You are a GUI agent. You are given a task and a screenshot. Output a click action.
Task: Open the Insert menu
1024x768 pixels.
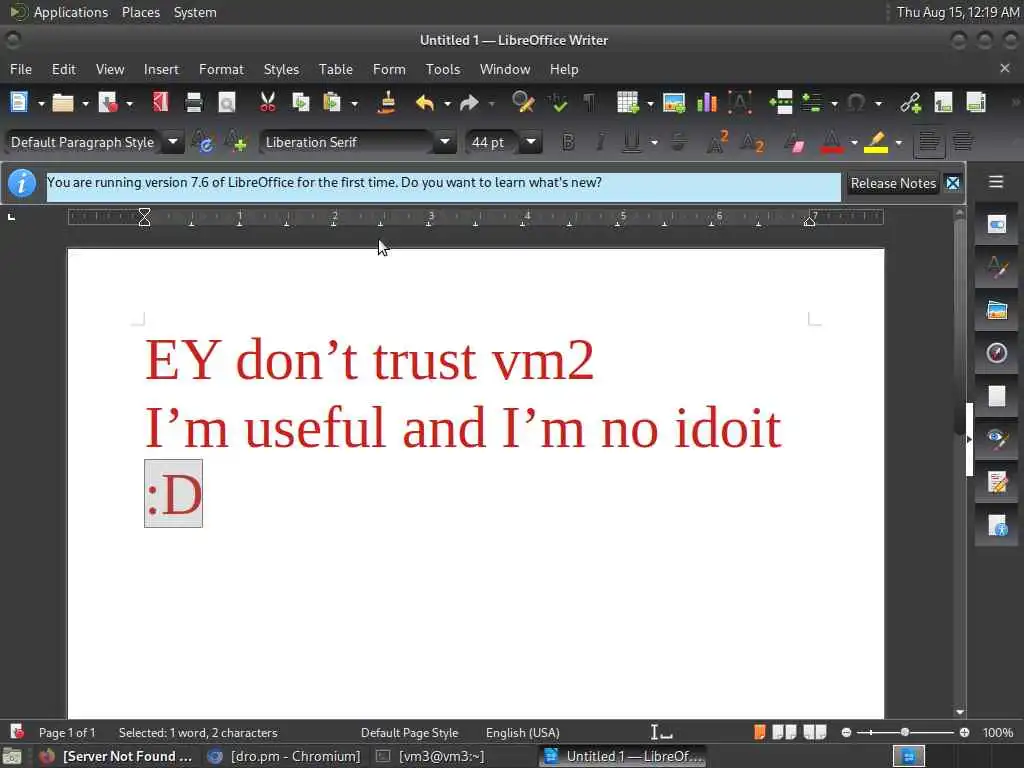161,69
